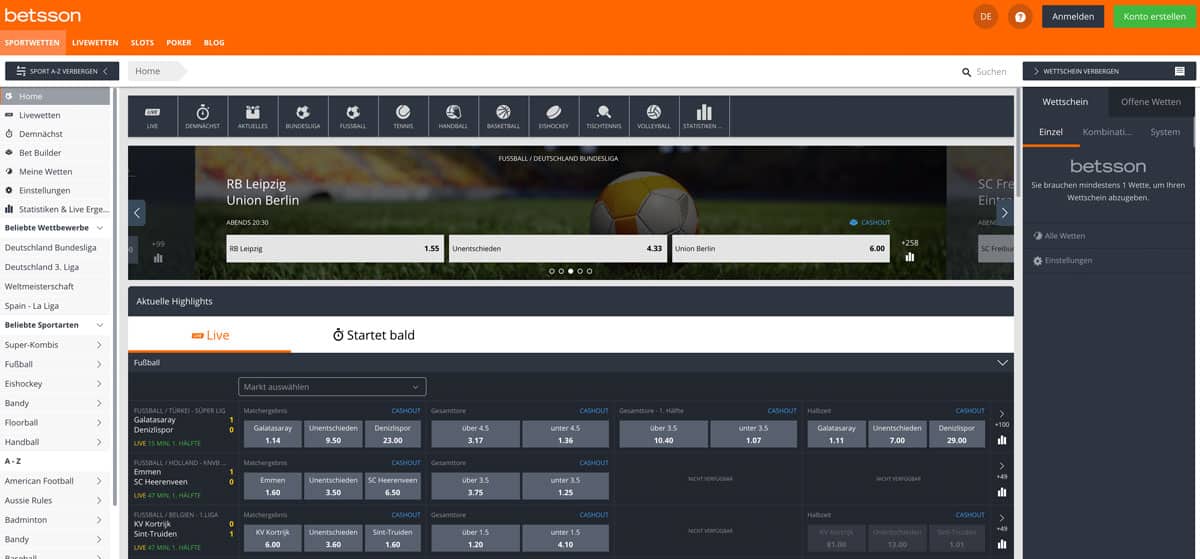Go to Livewetten top menu
The width and height of the screenshot is (1200, 559).
coord(96,43)
